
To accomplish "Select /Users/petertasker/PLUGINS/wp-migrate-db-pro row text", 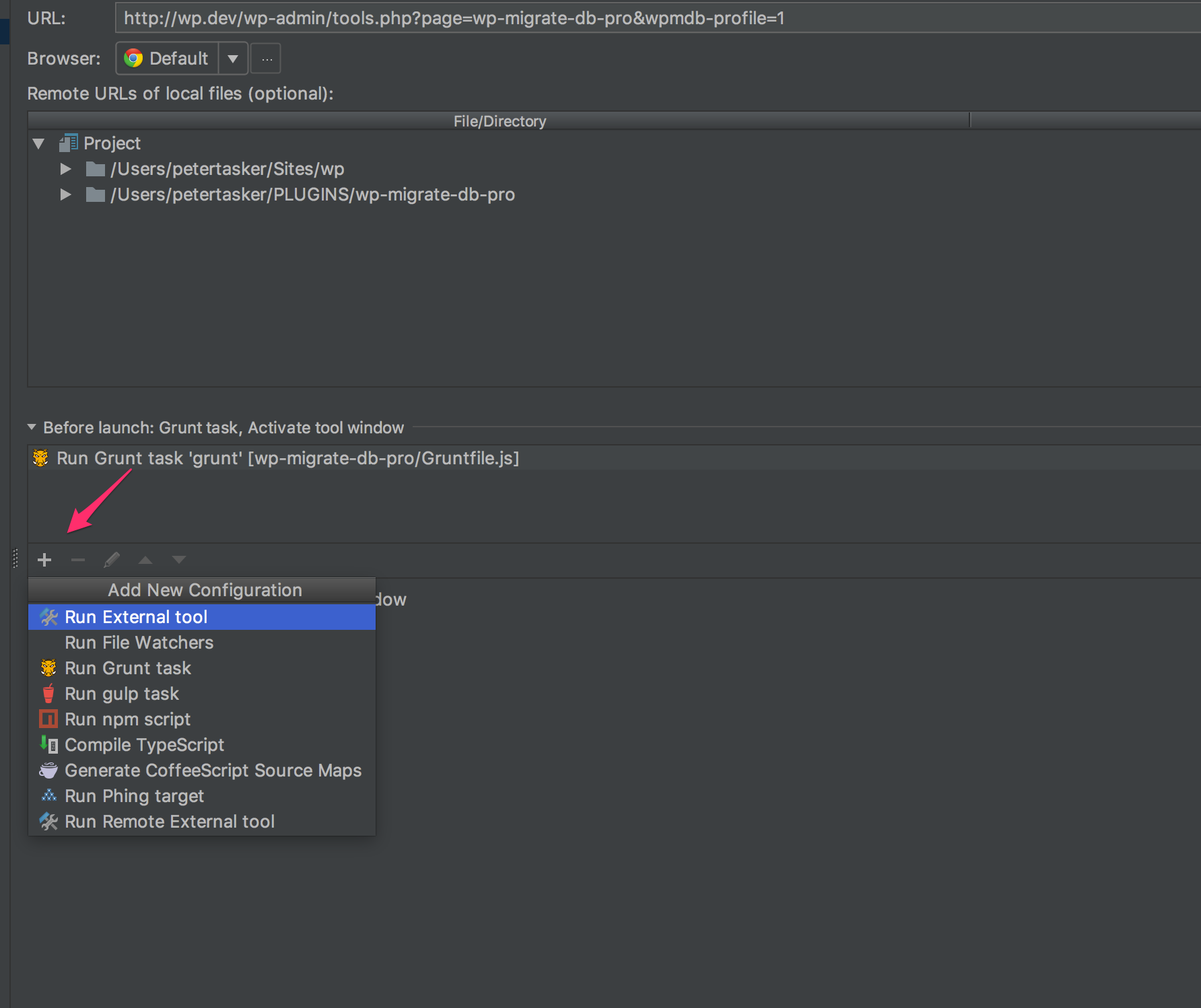I will [x=313, y=194].
